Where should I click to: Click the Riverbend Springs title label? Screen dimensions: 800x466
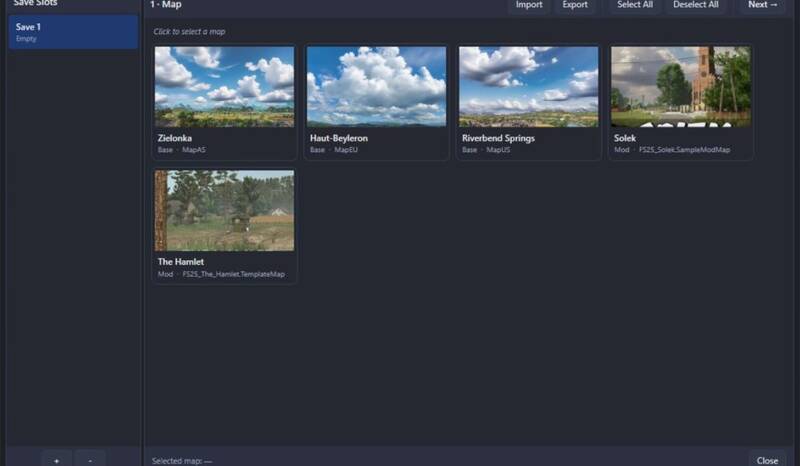(498, 138)
